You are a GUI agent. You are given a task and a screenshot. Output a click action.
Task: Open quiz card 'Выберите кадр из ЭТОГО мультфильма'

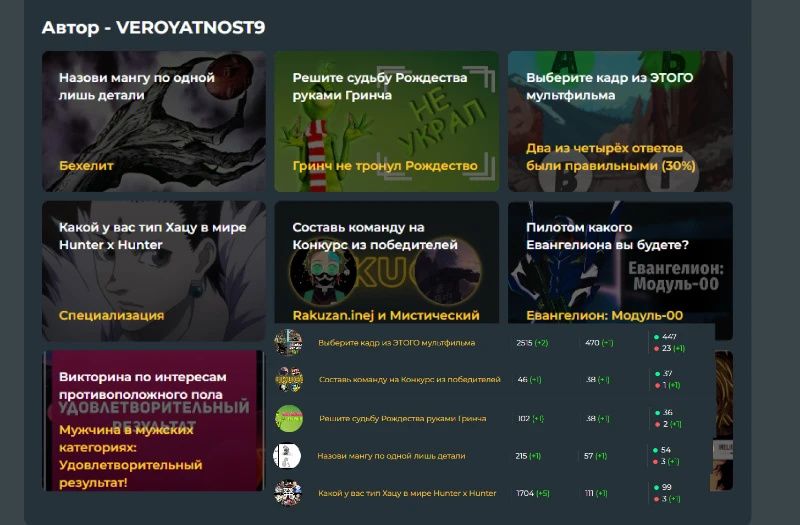tap(620, 121)
